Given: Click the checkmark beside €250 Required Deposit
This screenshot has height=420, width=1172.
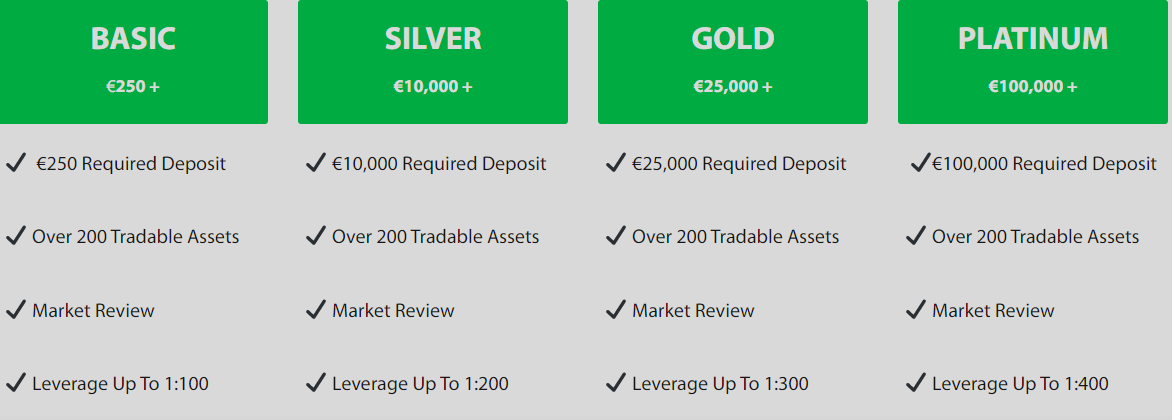Looking at the screenshot, I should tap(16, 162).
